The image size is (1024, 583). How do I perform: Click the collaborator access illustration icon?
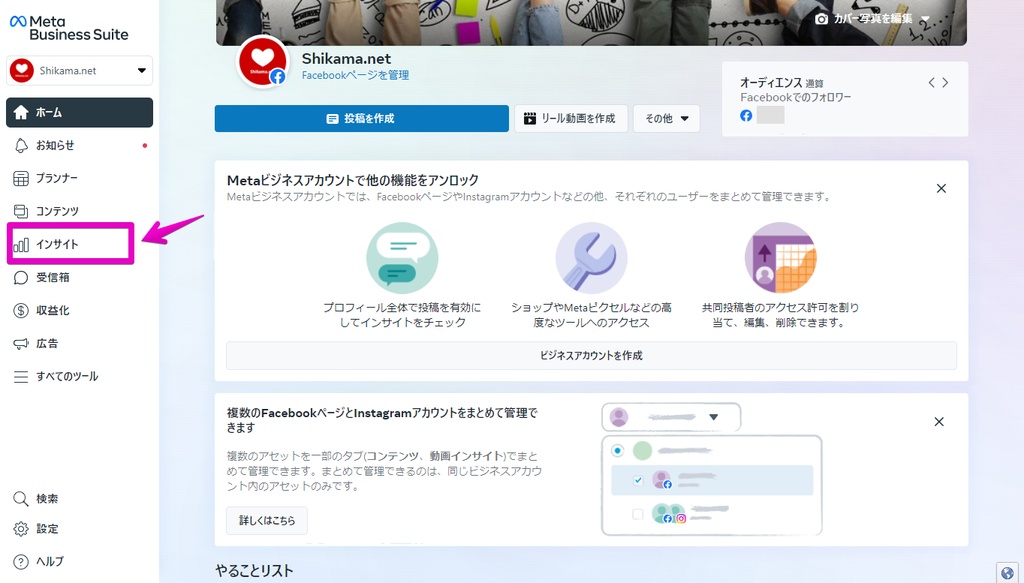click(x=780, y=259)
